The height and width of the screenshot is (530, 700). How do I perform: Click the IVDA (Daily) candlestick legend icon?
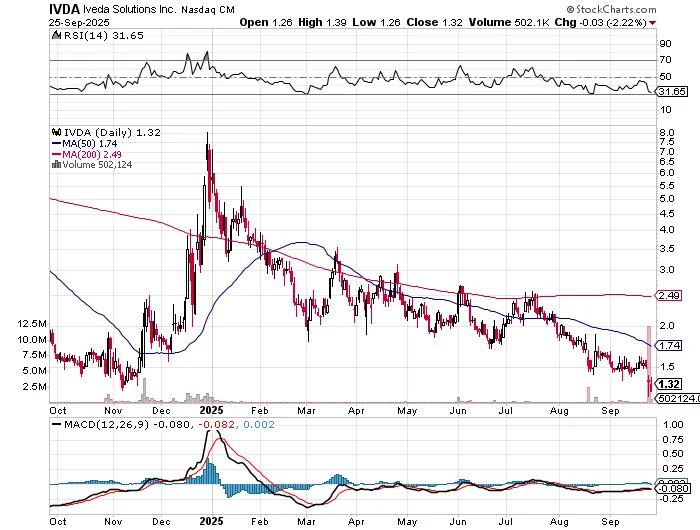[x=57, y=132]
